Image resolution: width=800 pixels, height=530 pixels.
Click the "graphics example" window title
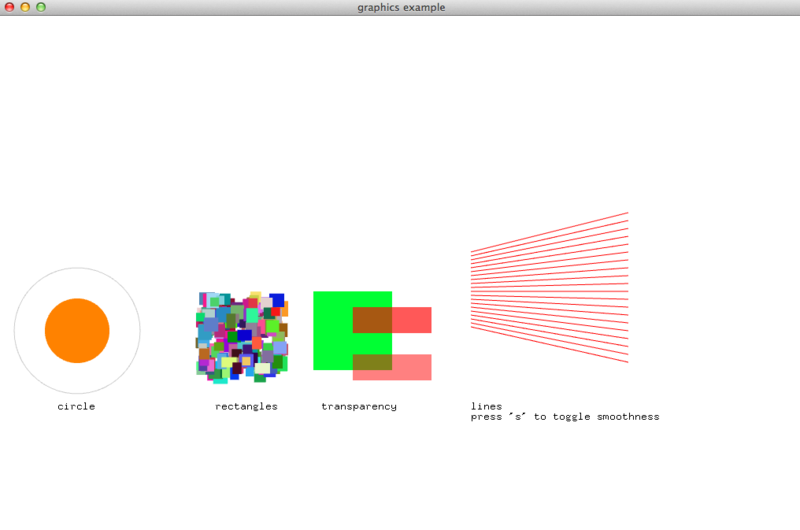click(401, 8)
